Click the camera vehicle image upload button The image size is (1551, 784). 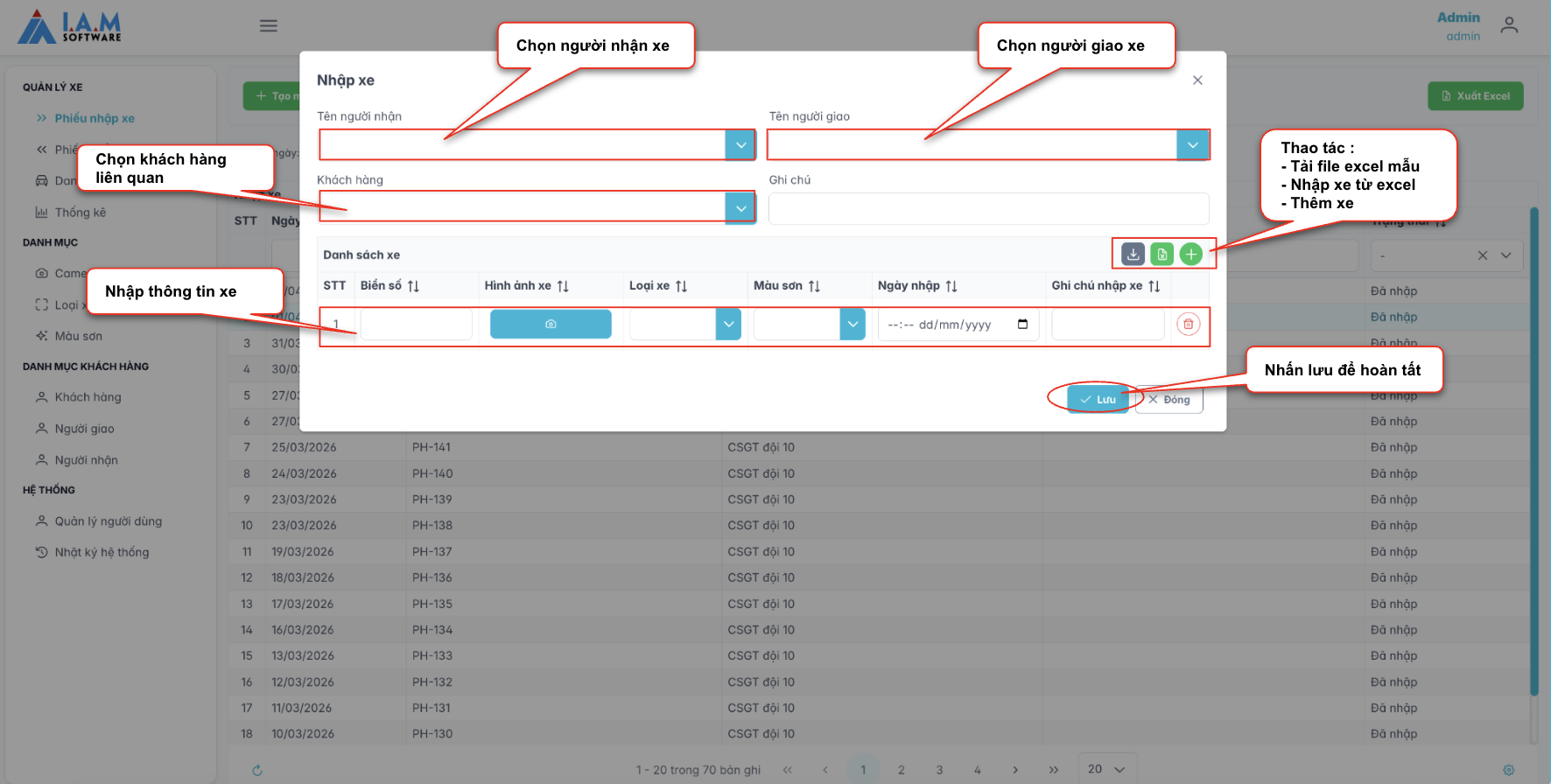pyautogui.click(x=551, y=325)
